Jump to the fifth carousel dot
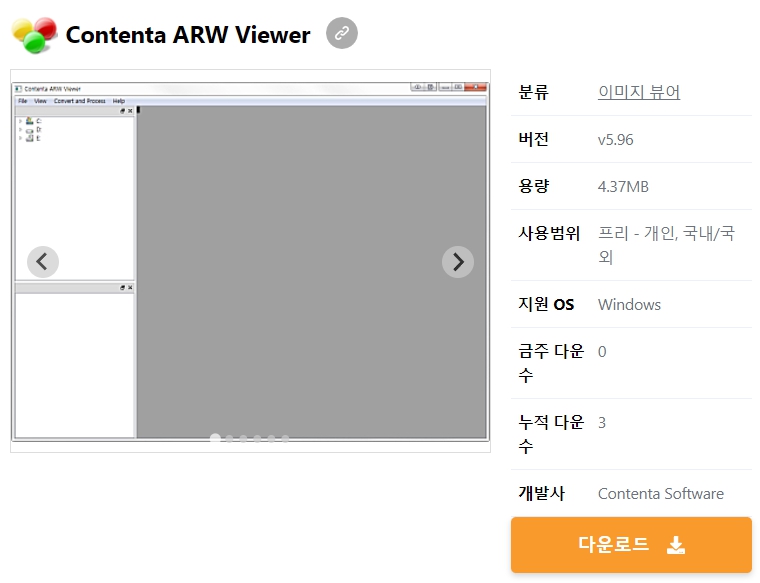This screenshot has width=760, height=583. [x=271, y=439]
